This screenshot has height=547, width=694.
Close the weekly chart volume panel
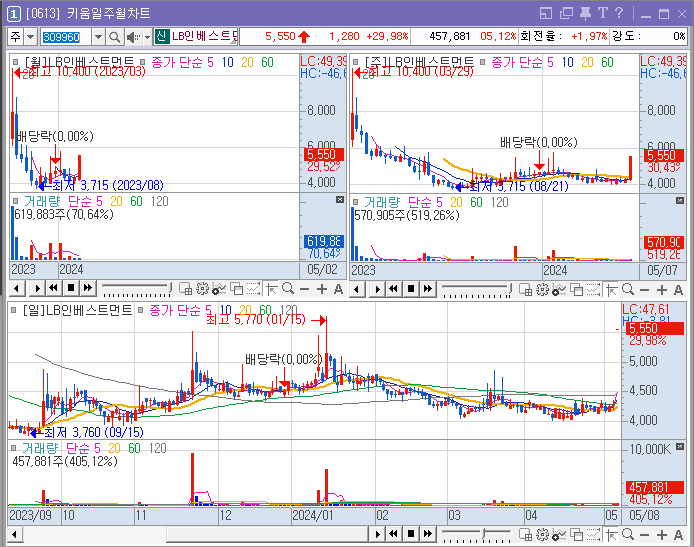tap(680, 201)
